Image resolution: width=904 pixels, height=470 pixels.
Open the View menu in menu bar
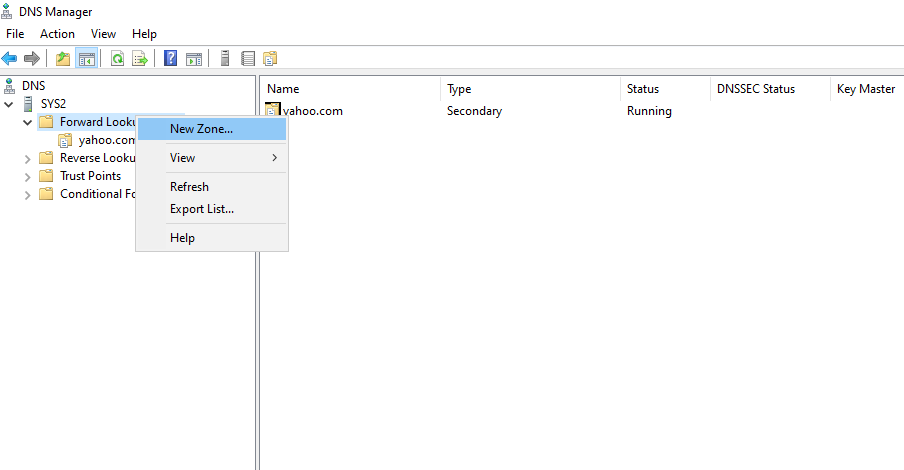[103, 34]
